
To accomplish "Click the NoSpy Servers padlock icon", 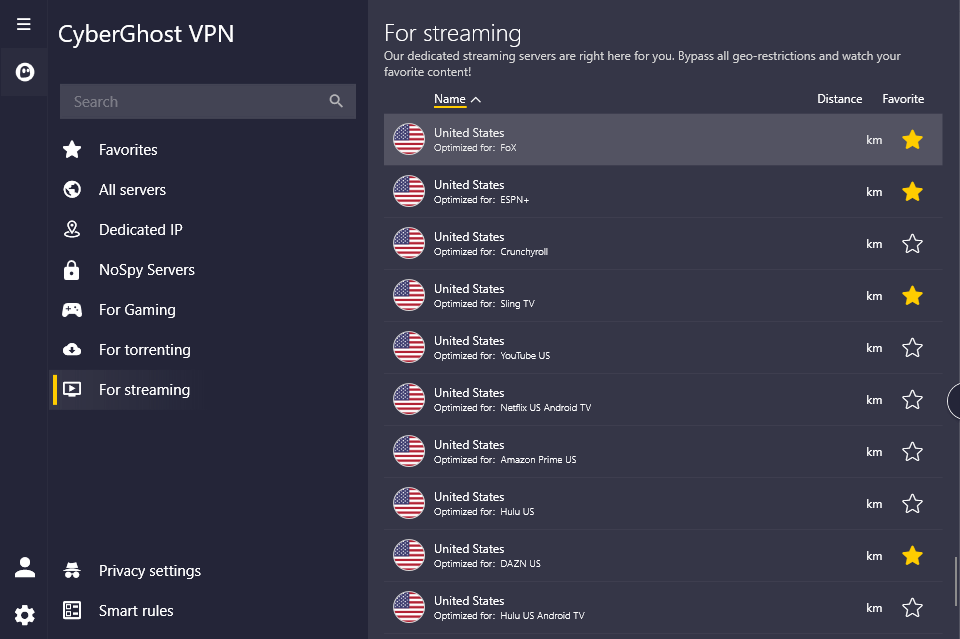I will (x=71, y=269).
